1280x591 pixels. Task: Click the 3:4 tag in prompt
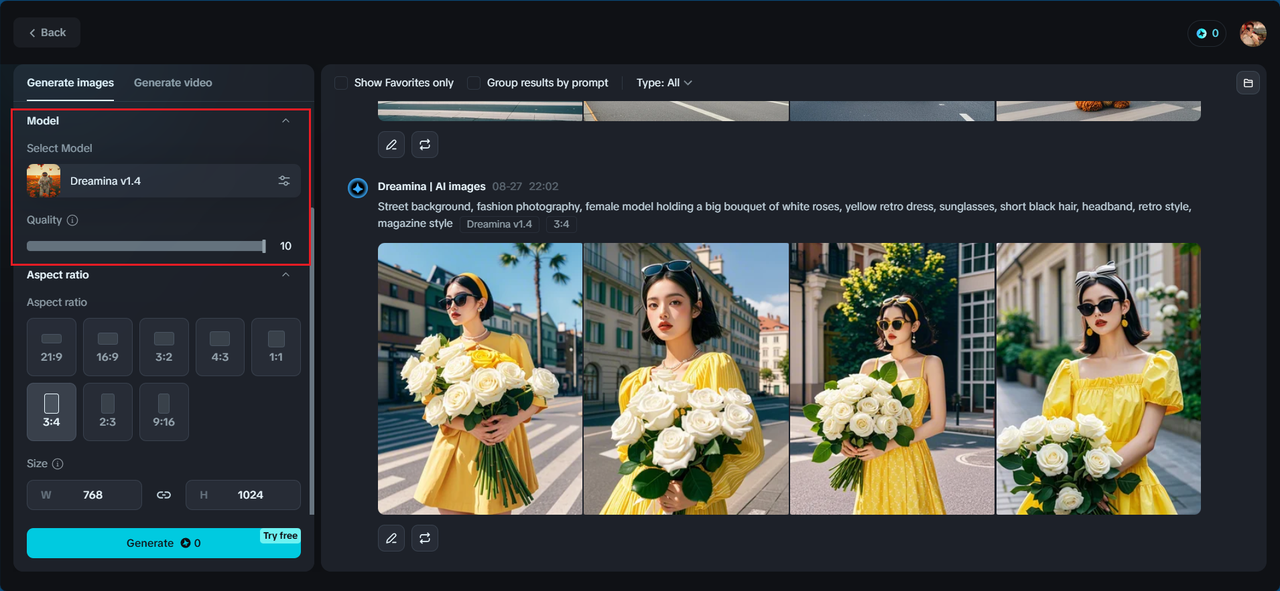pyautogui.click(x=561, y=224)
